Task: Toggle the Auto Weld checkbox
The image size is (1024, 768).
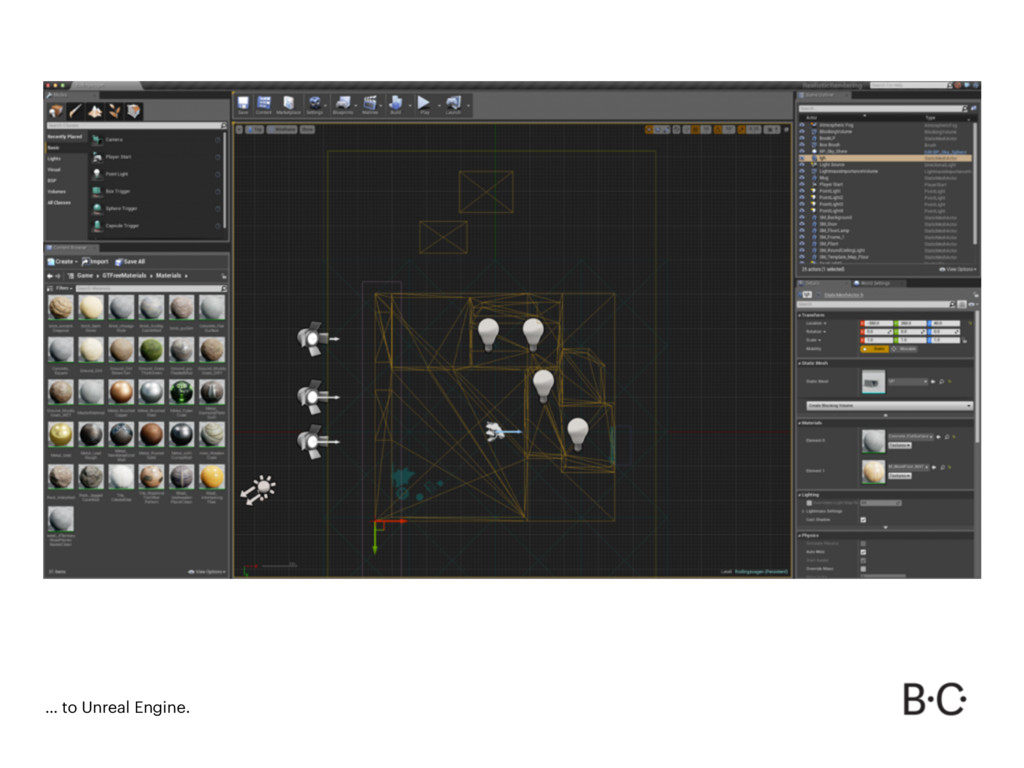Action: point(863,552)
